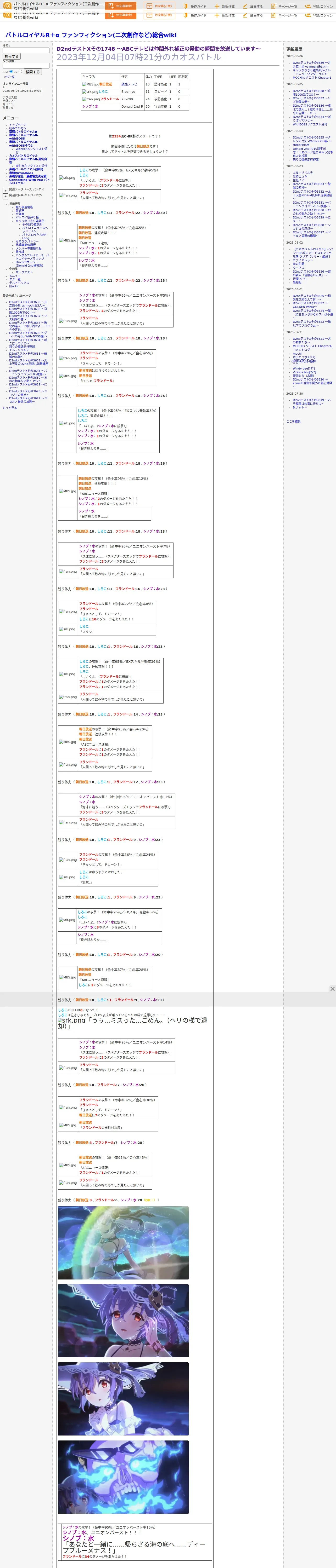Viewport: 336px width, 1568px height.
Task: Click srk.png broken image in character stats table
Action: [x=90, y=92]
